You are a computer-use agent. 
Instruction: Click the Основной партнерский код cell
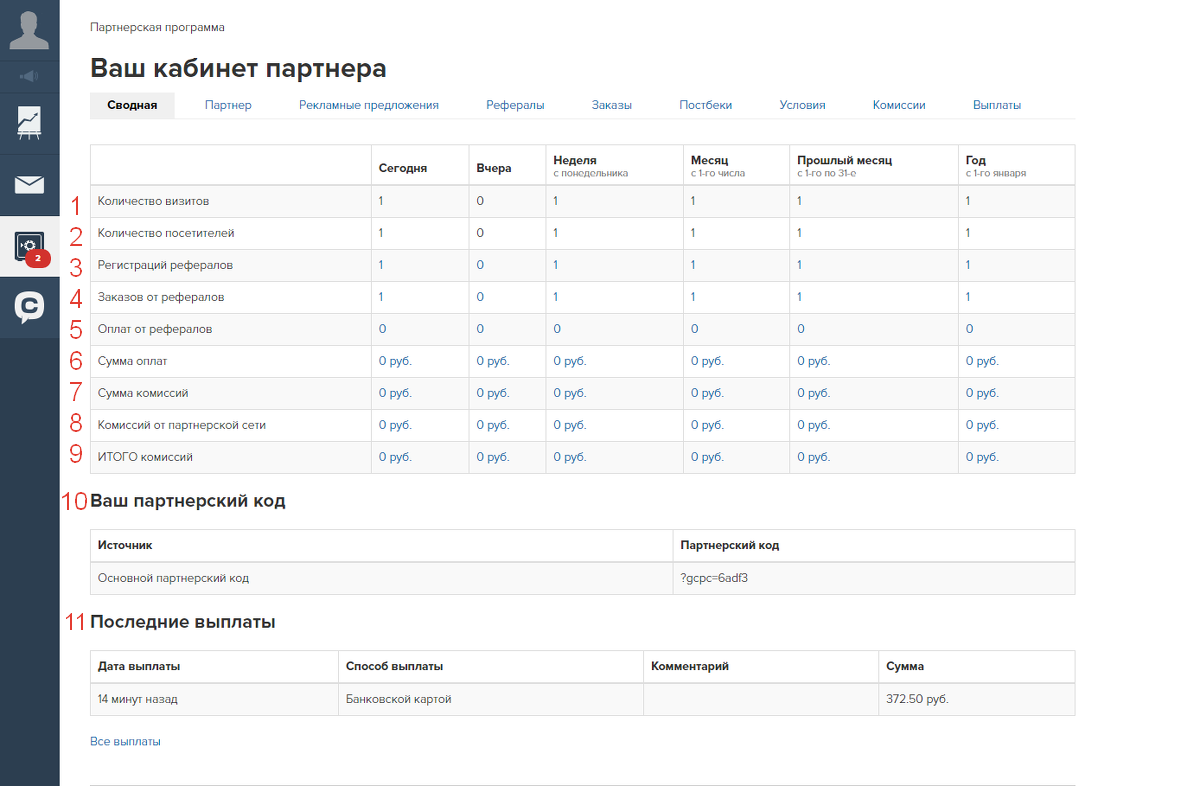pyautogui.click(x=382, y=578)
